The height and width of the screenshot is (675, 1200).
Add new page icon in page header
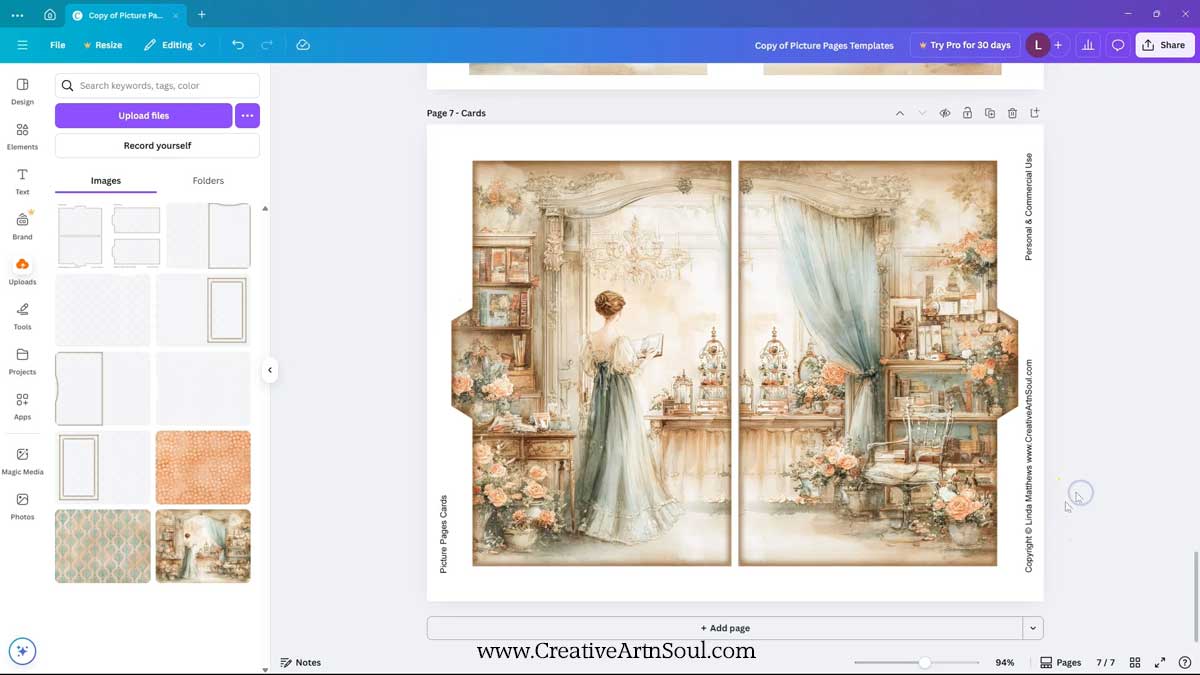click(1035, 113)
